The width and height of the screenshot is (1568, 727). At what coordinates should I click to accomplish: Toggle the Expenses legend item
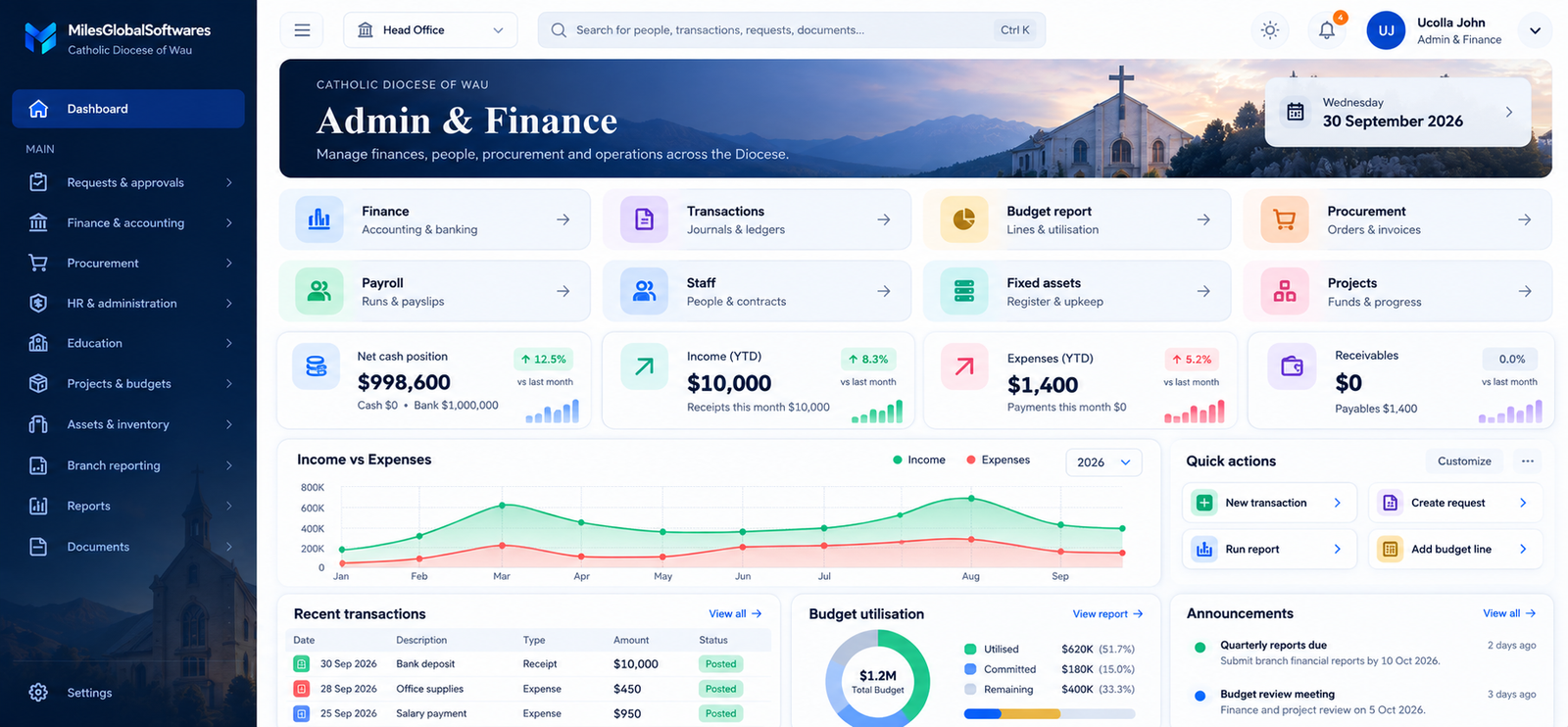(998, 460)
